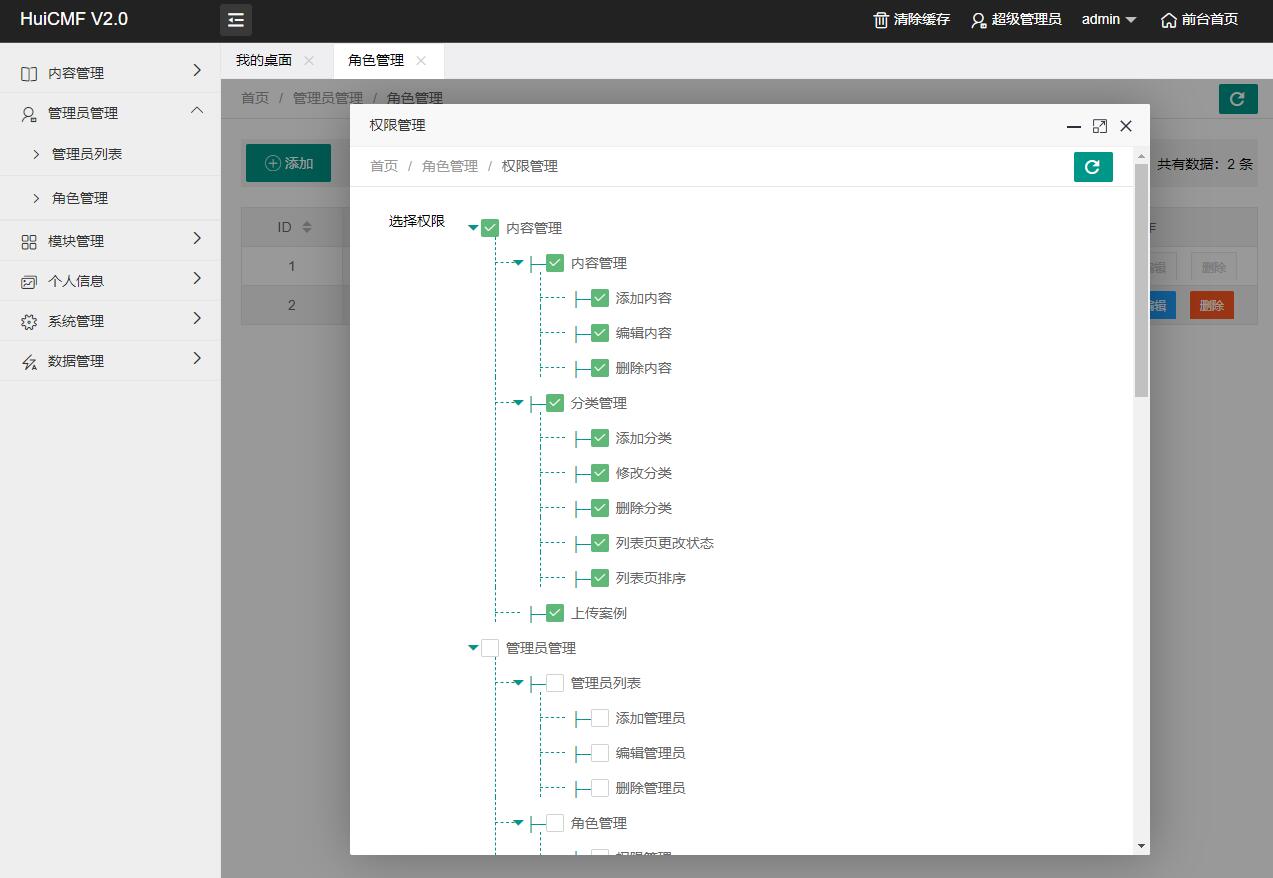Viewport: 1273px width, 878px height.
Task: Check the 编辑管理员 permission
Action: 600,753
